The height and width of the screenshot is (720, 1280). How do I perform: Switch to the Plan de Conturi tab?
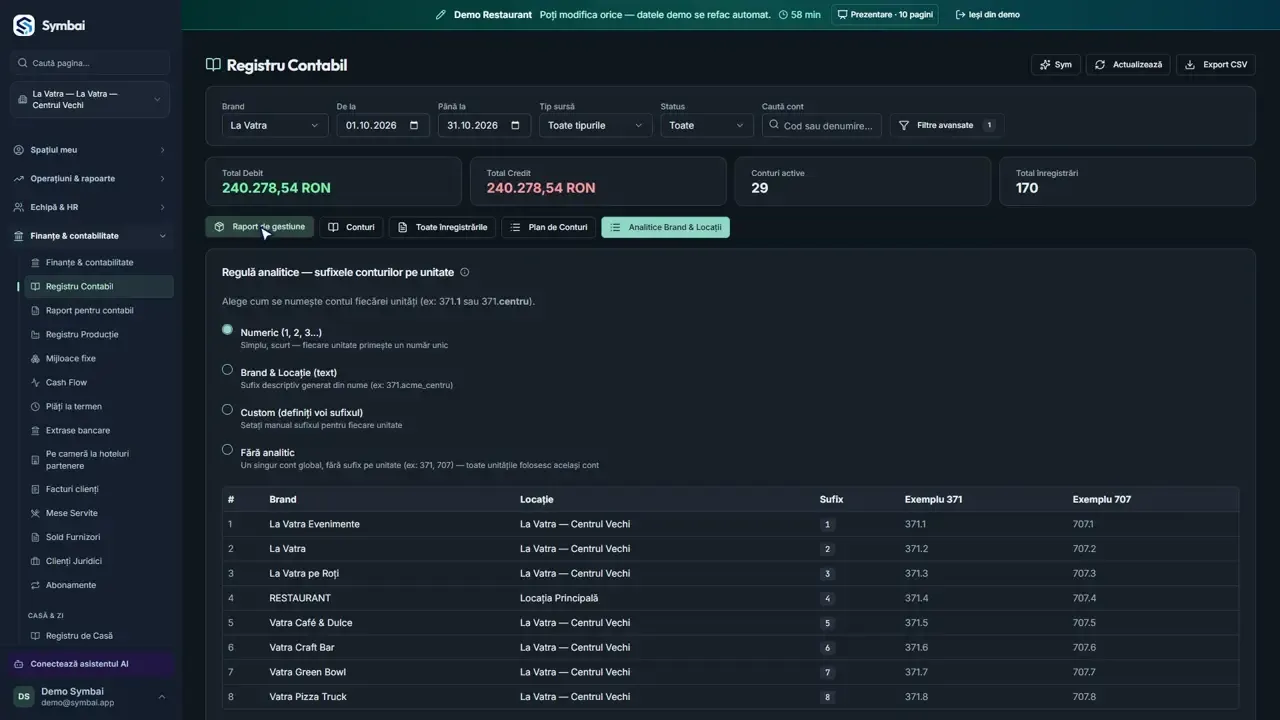tap(549, 227)
